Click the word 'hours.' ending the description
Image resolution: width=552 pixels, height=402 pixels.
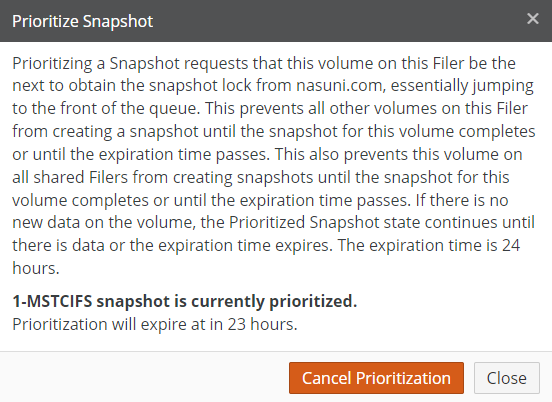point(36,268)
